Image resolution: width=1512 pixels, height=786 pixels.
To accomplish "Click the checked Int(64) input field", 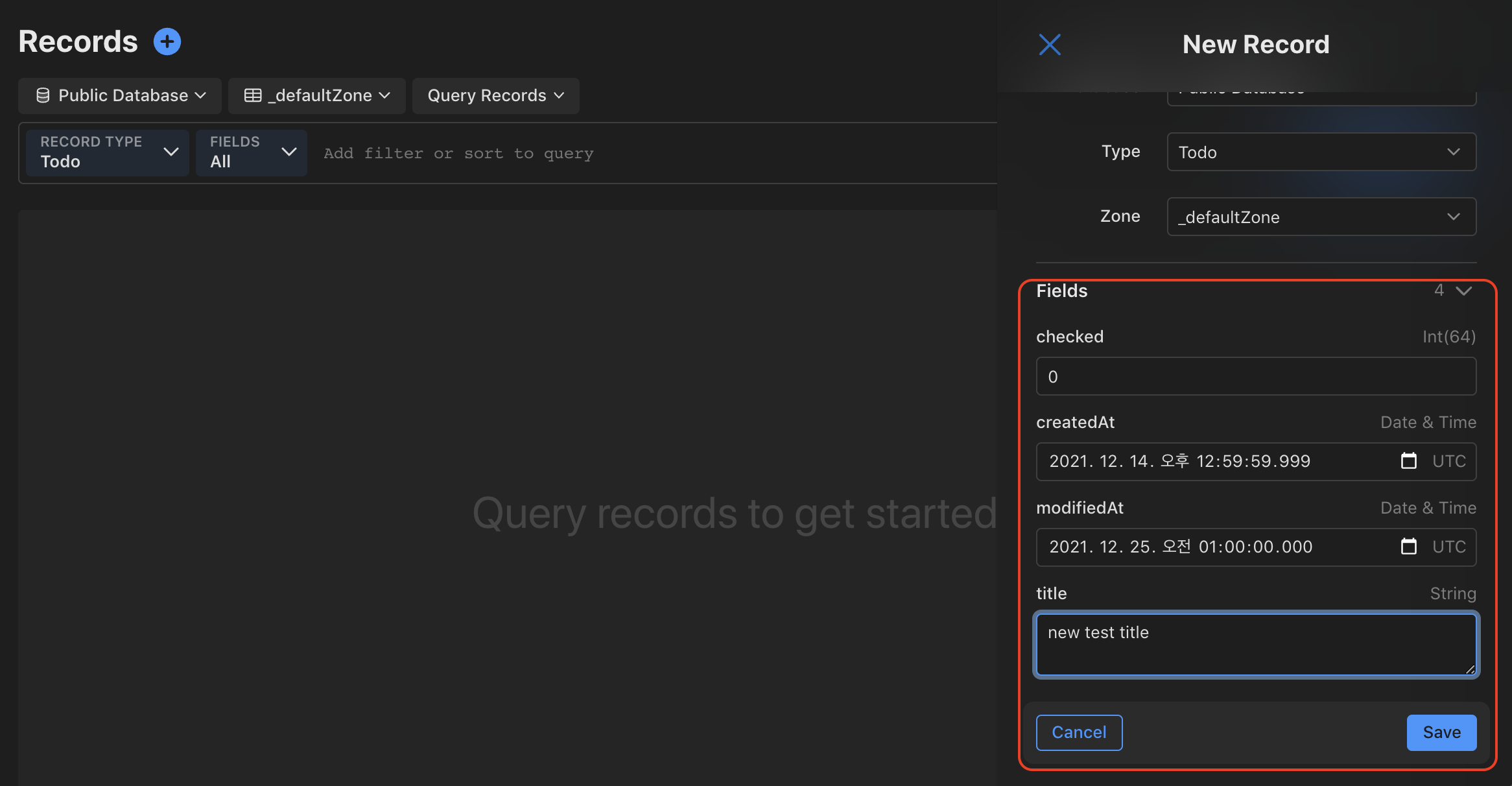I will [x=1255, y=377].
